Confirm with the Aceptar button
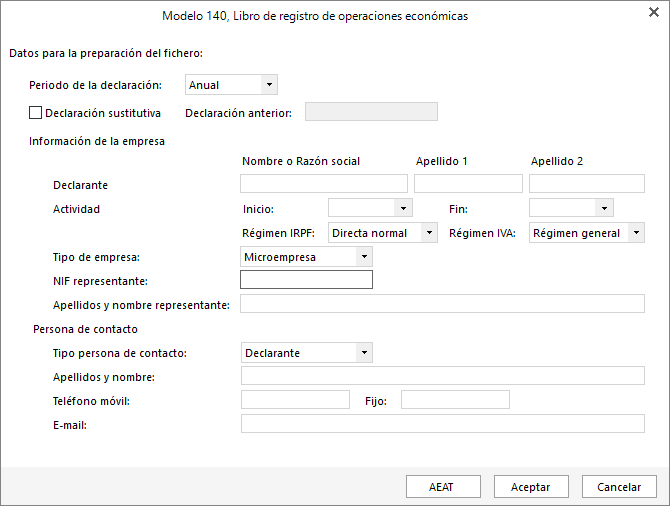Screen dimensions: 670x506 pyautogui.click(x=531, y=487)
